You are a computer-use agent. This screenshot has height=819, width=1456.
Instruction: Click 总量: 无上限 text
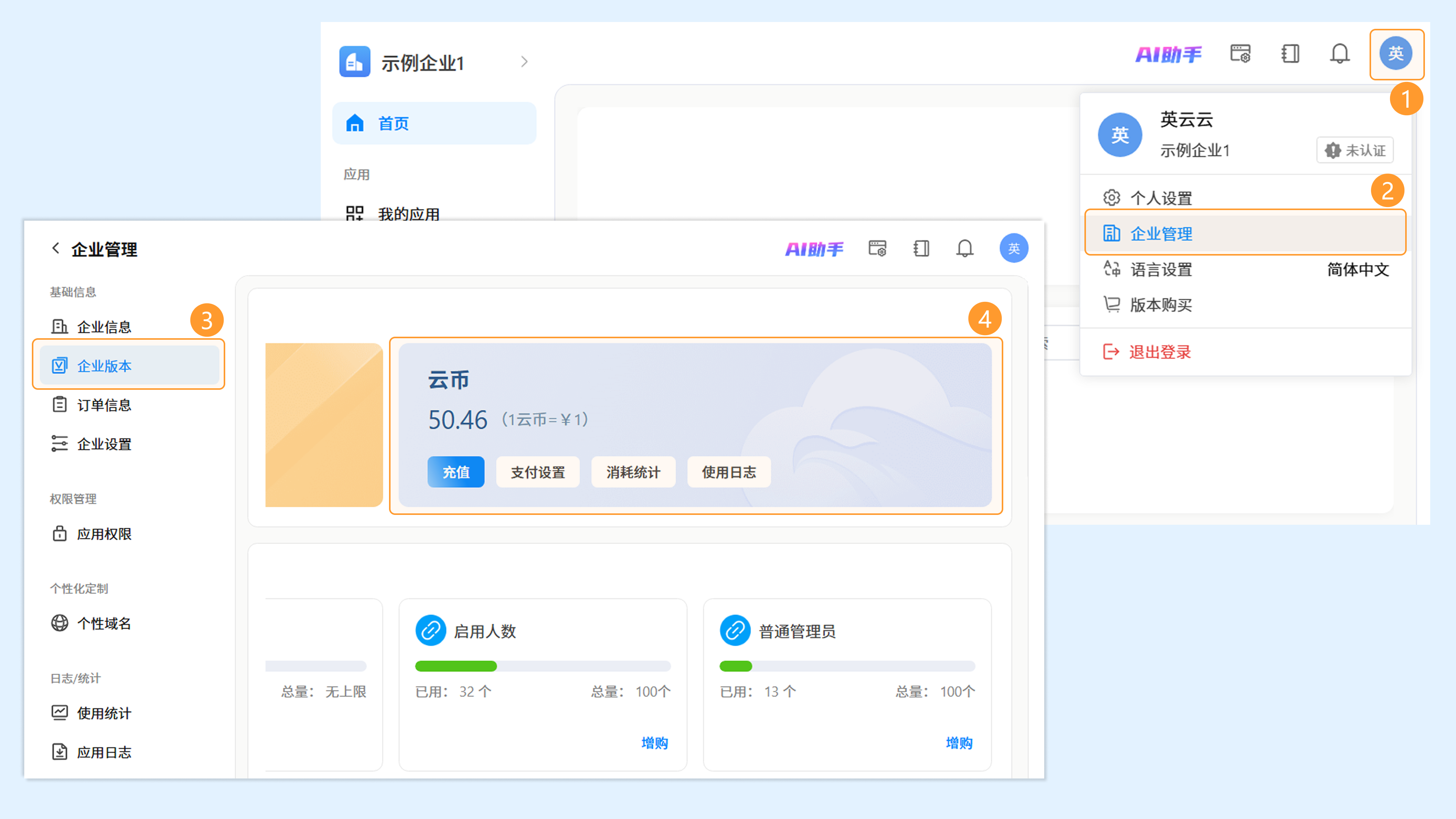[324, 691]
